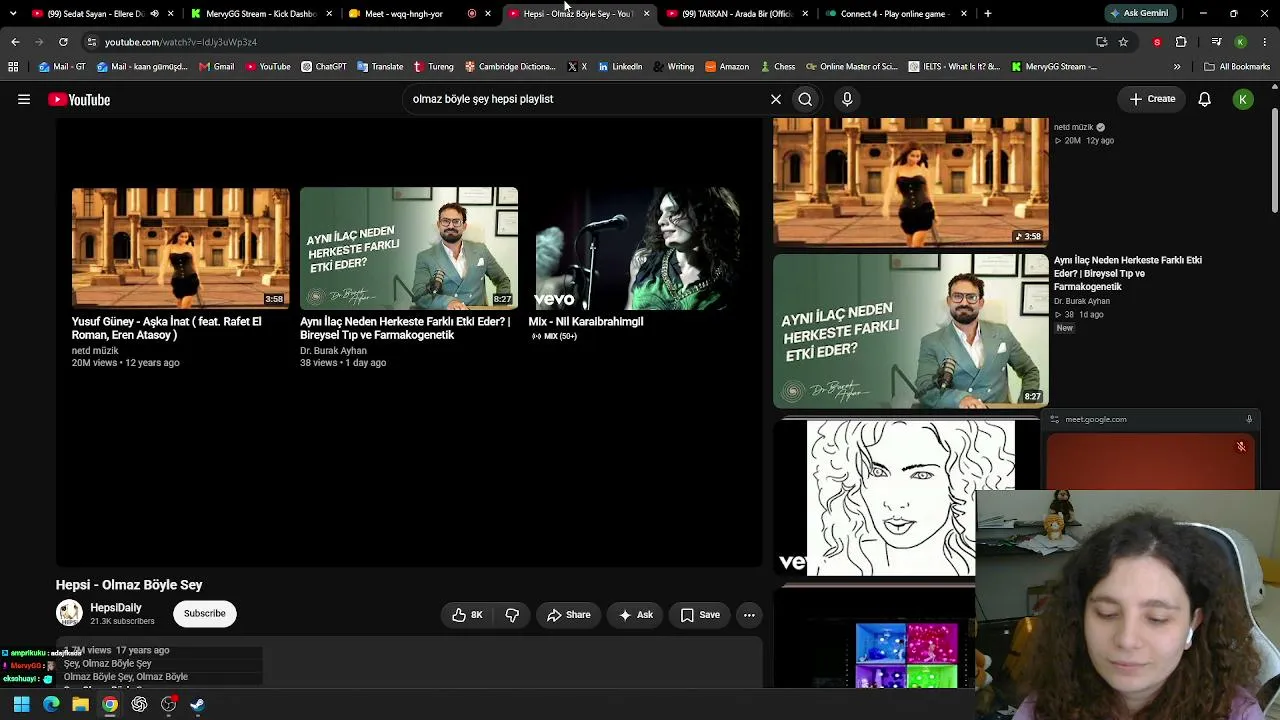Start voice search with the microphone
This screenshot has width=1280, height=720.
tap(847, 99)
